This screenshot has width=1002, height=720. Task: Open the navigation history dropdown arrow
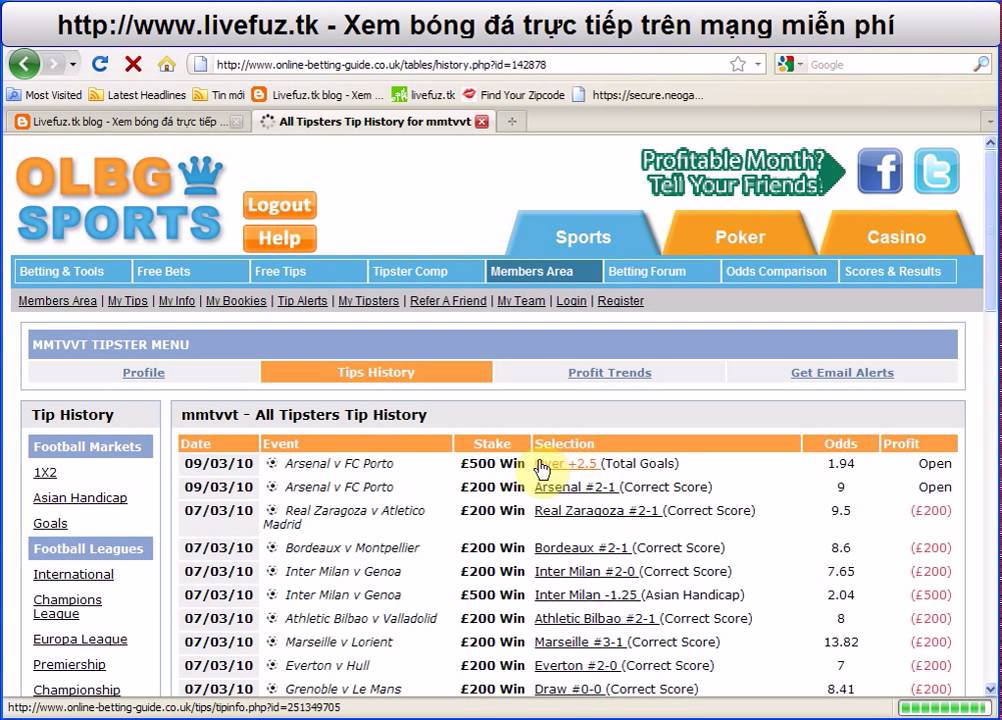click(x=73, y=65)
